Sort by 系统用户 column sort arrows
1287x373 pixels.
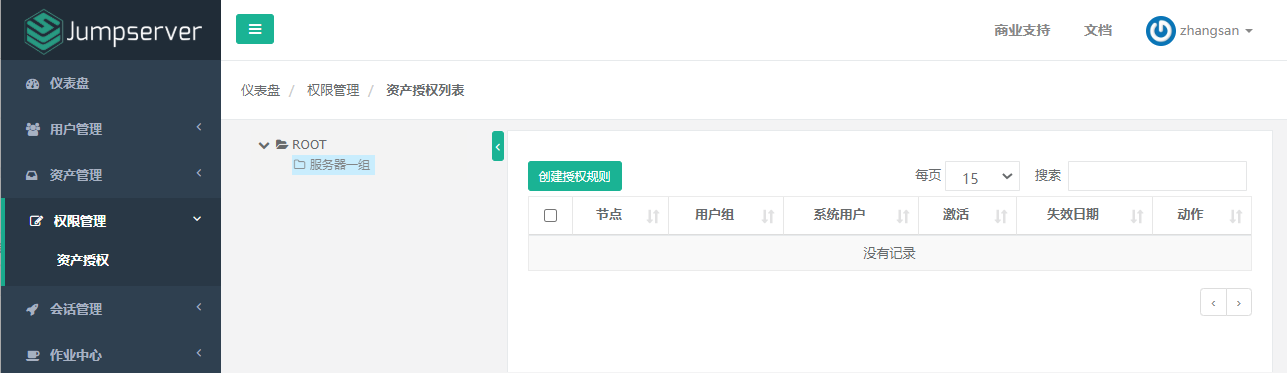pyautogui.click(x=903, y=216)
